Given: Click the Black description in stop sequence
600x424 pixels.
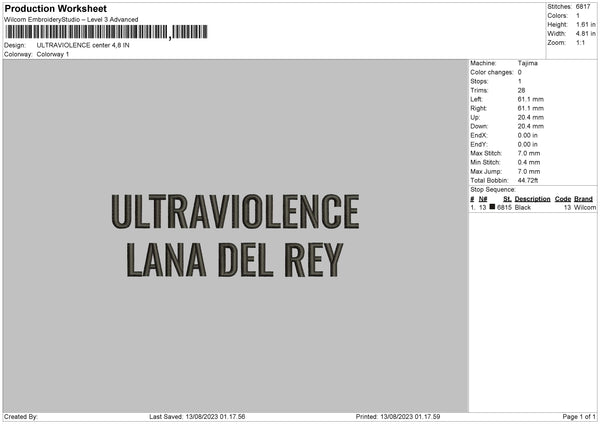Looking at the screenshot, I should pyautogui.click(x=523, y=207).
